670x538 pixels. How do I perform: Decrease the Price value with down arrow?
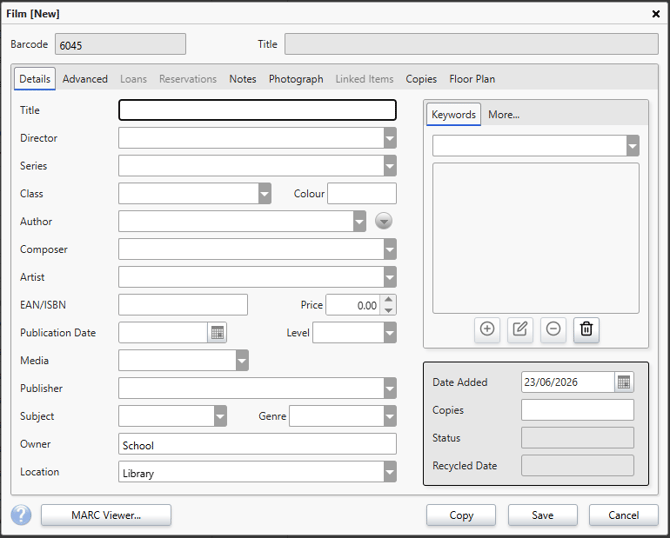tap(388, 310)
